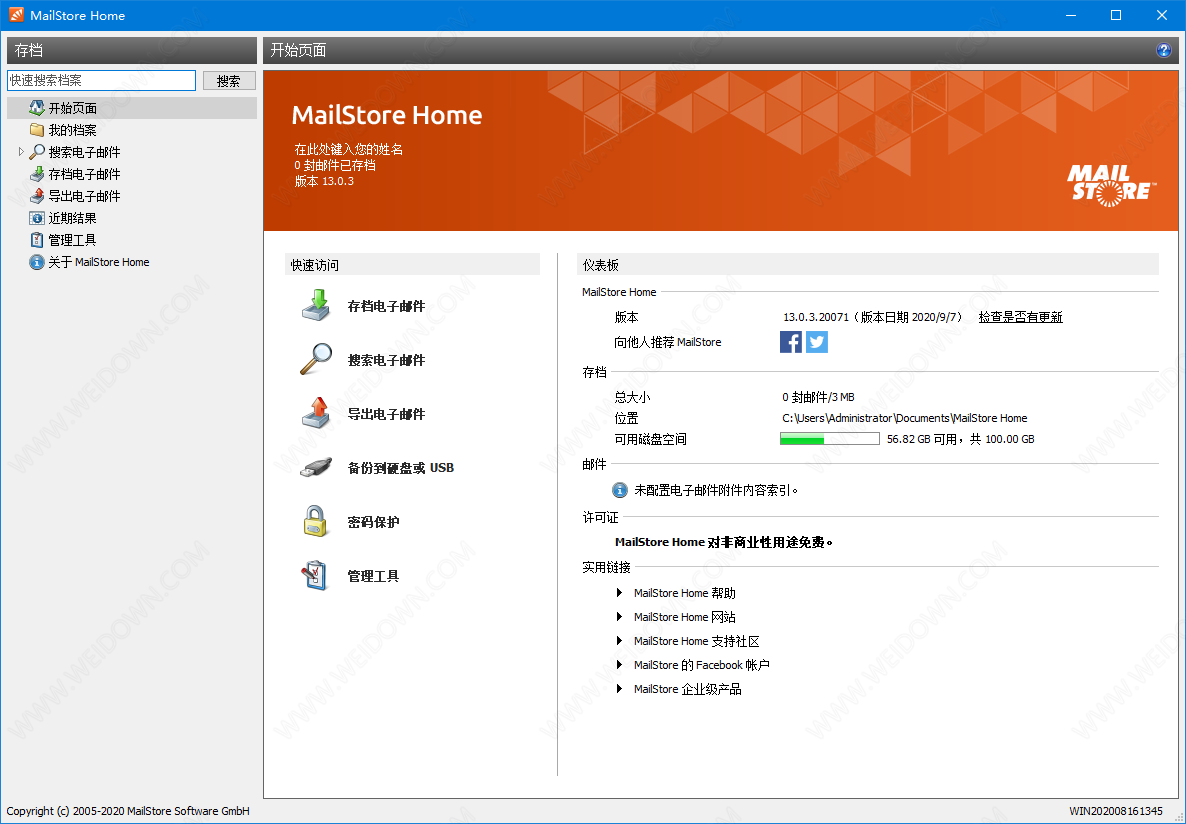Open MailStore 企业级产品 link
The height and width of the screenshot is (824, 1186).
(x=688, y=689)
